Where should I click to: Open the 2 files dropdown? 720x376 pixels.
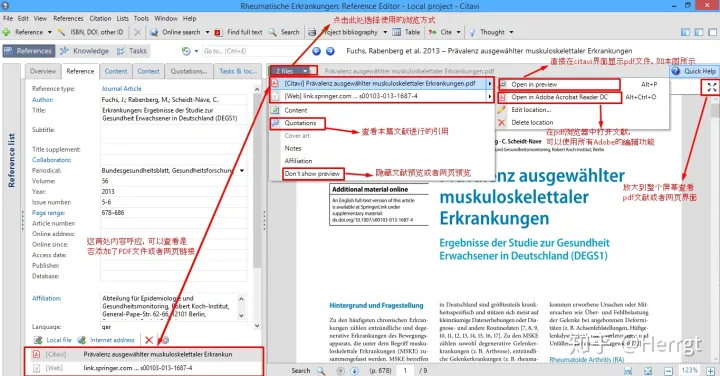click(x=293, y=71)
